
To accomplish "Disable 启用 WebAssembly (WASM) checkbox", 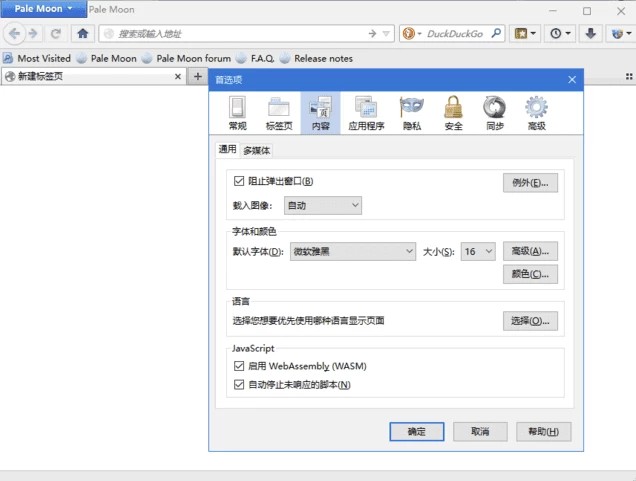I will [239, 366].
